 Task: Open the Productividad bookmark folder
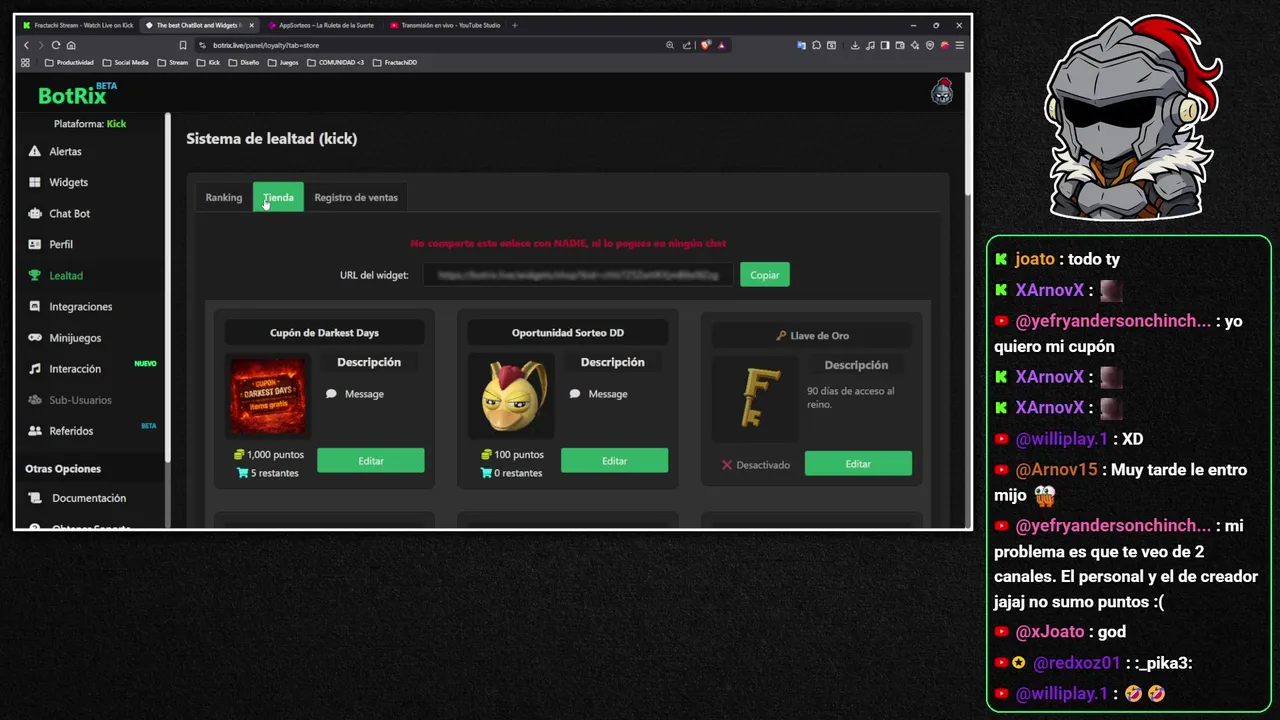point(69,62)
